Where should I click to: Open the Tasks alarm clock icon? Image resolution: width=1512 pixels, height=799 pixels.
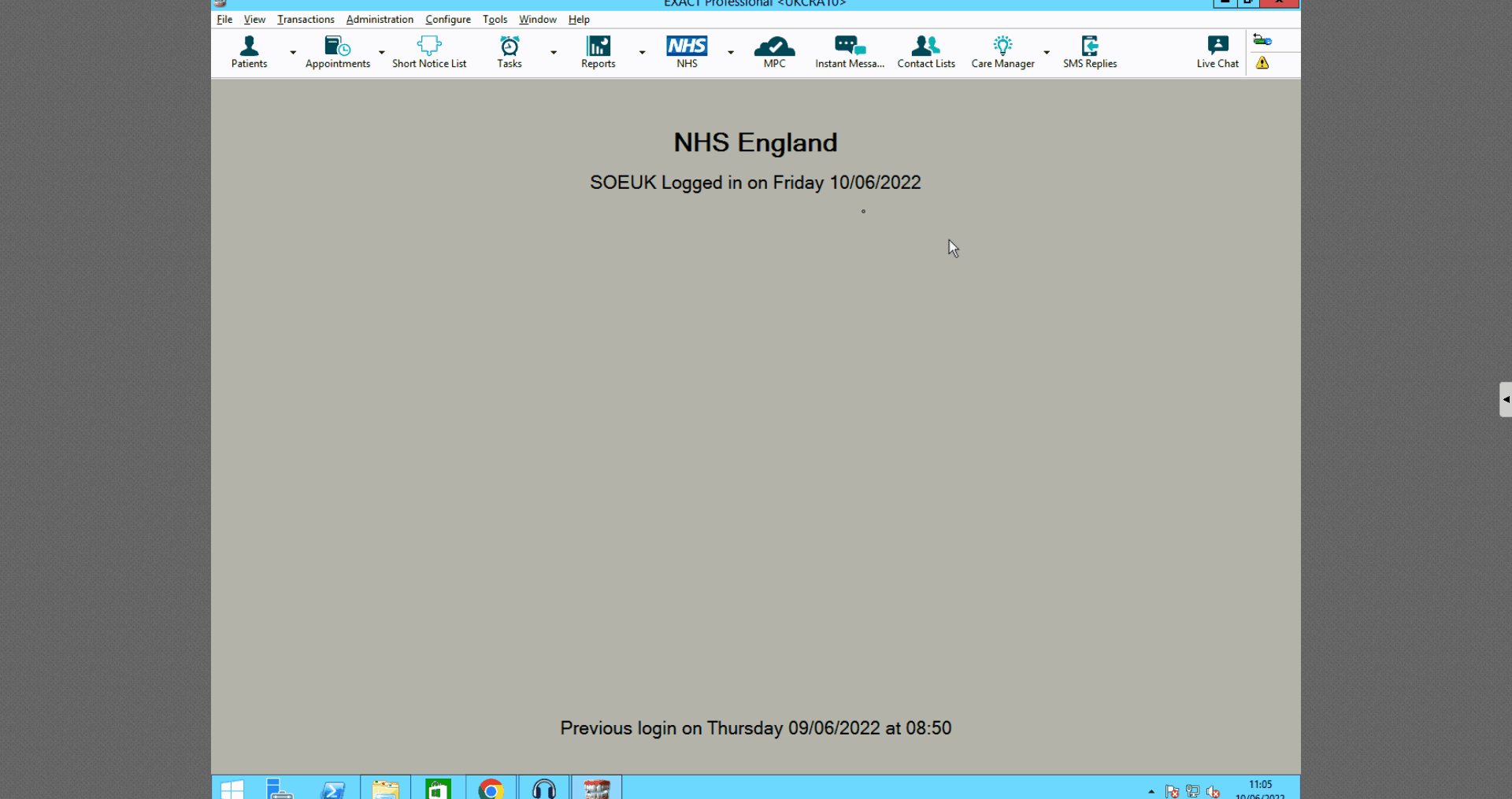510,52
